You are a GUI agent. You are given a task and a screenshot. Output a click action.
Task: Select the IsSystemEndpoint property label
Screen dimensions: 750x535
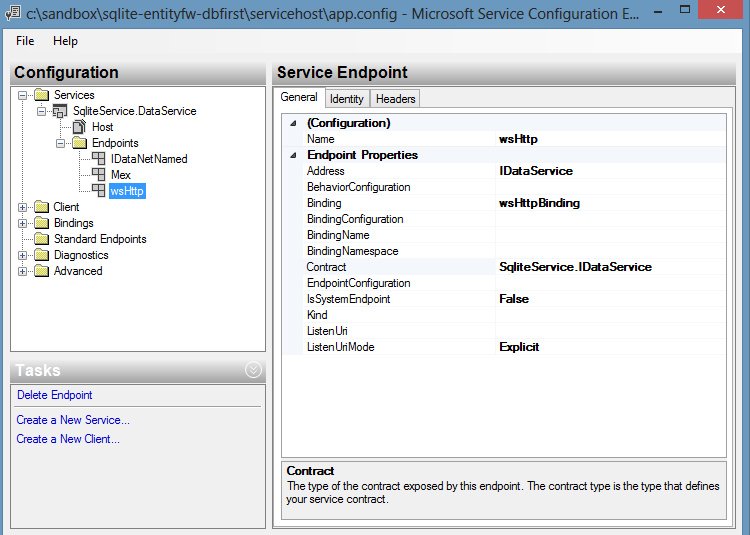[348, 299]
